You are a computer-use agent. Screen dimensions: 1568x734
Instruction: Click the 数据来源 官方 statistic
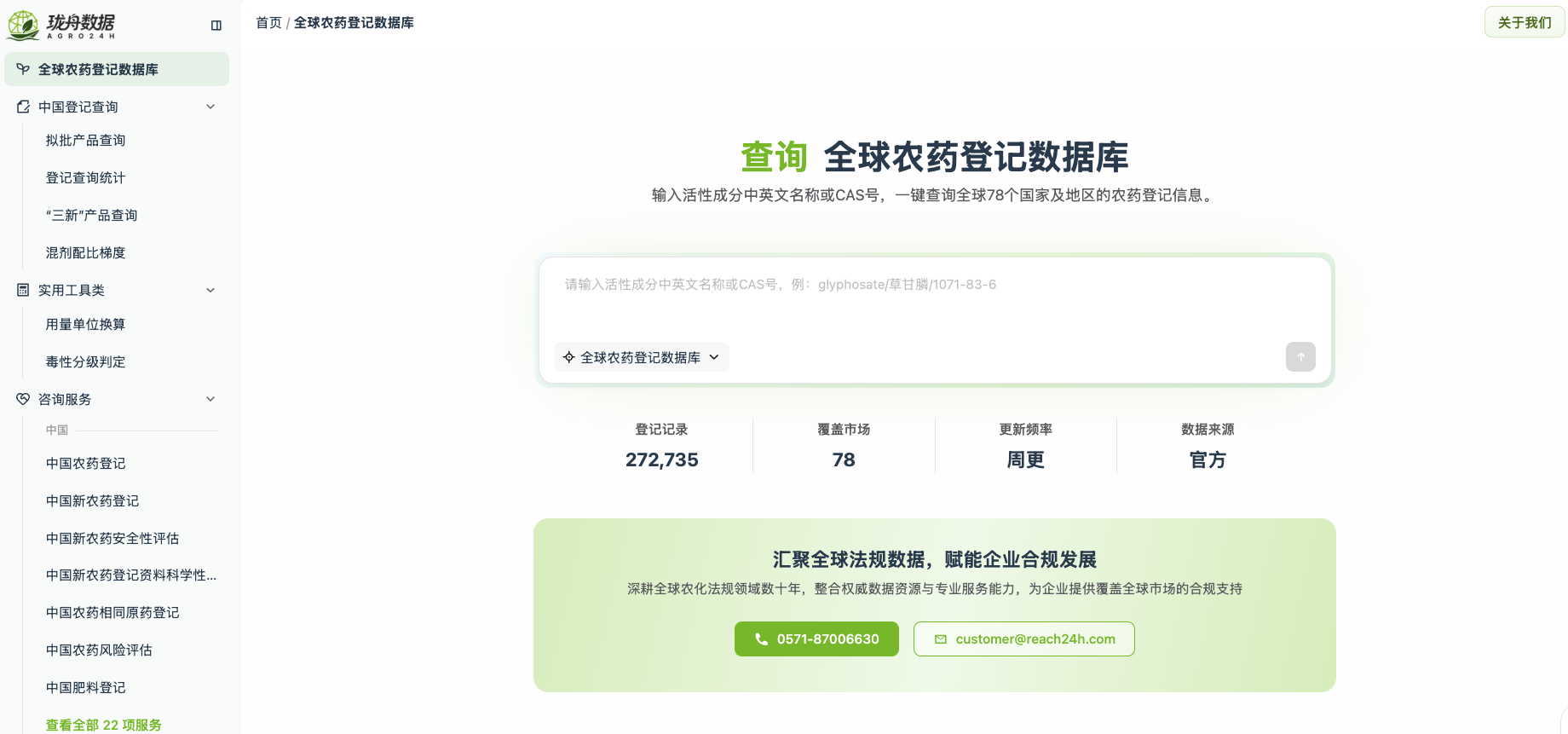click(x=1208, y=447)
